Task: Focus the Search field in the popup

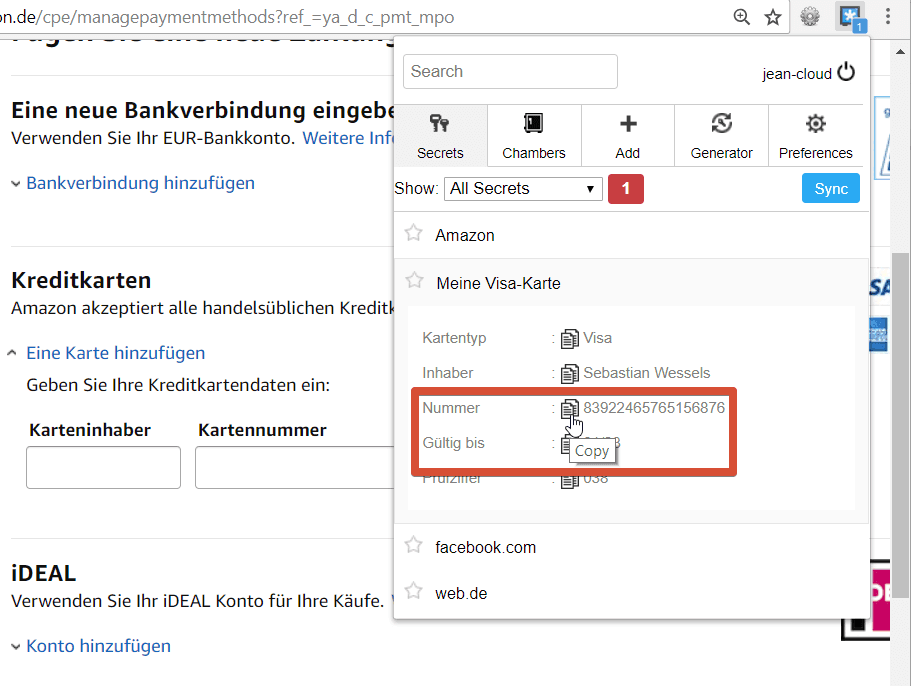Action: pyautogui.click(x=510, y=71)
